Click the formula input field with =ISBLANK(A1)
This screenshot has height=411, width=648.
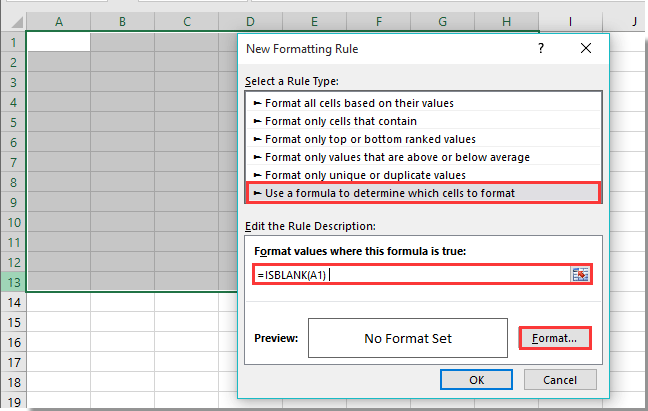(410, 274)
